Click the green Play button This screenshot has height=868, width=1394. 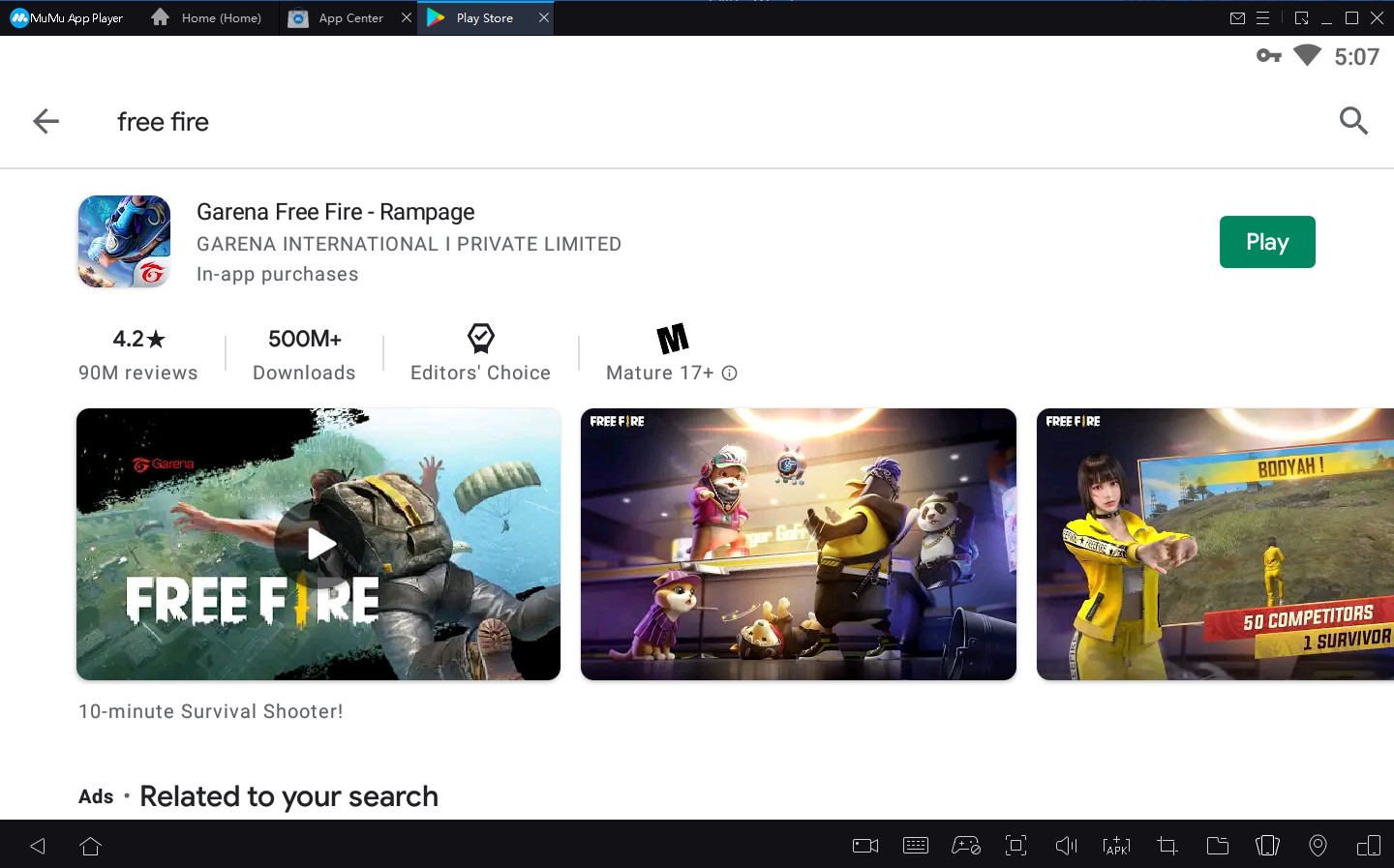(1267, 242)
